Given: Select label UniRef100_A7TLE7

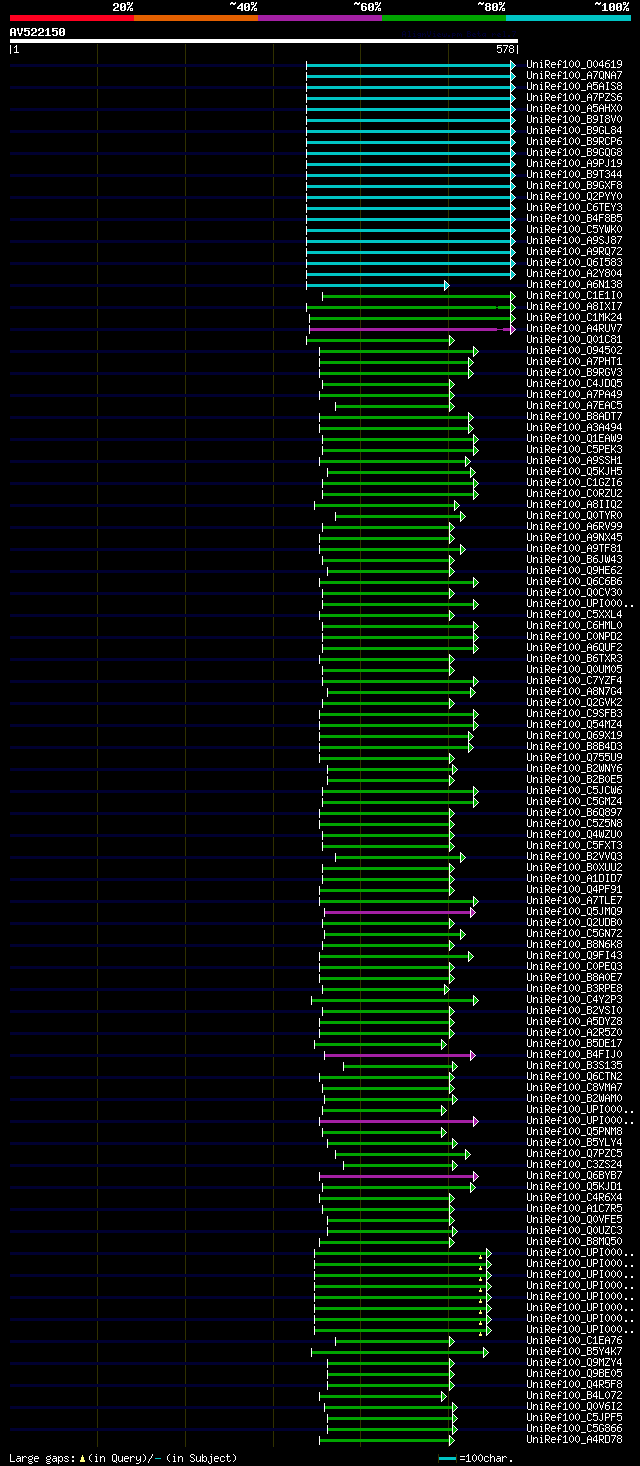Looking at the screenshot, I should [574, 900].
